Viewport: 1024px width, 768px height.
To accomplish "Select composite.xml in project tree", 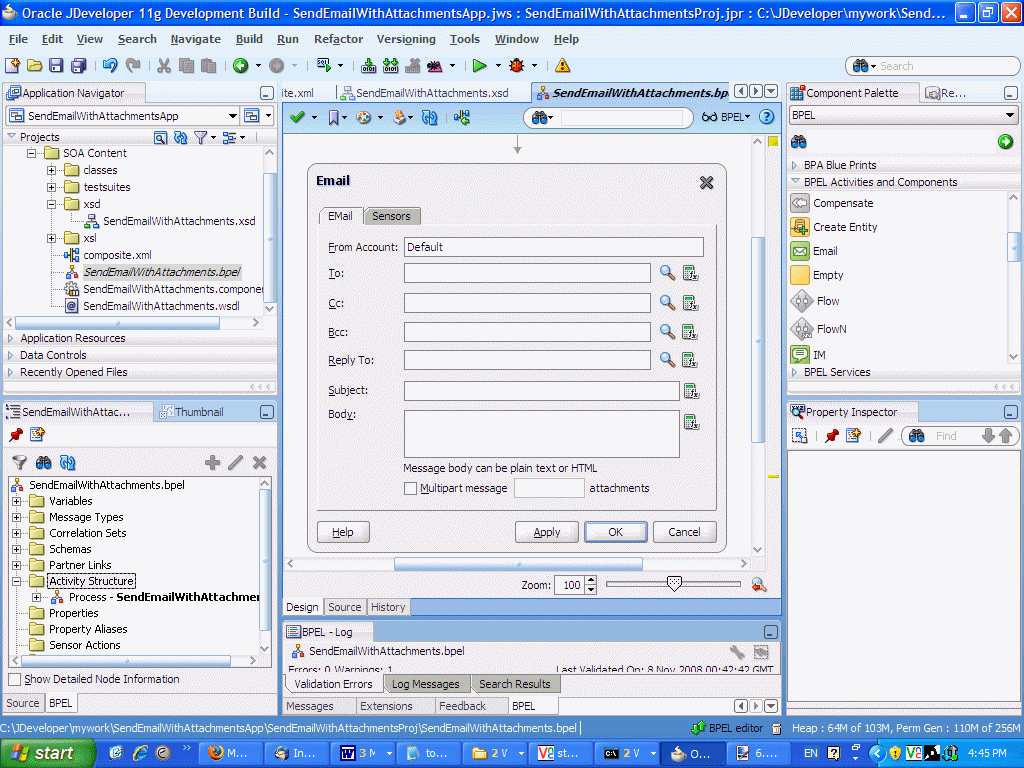I will 118,255.
